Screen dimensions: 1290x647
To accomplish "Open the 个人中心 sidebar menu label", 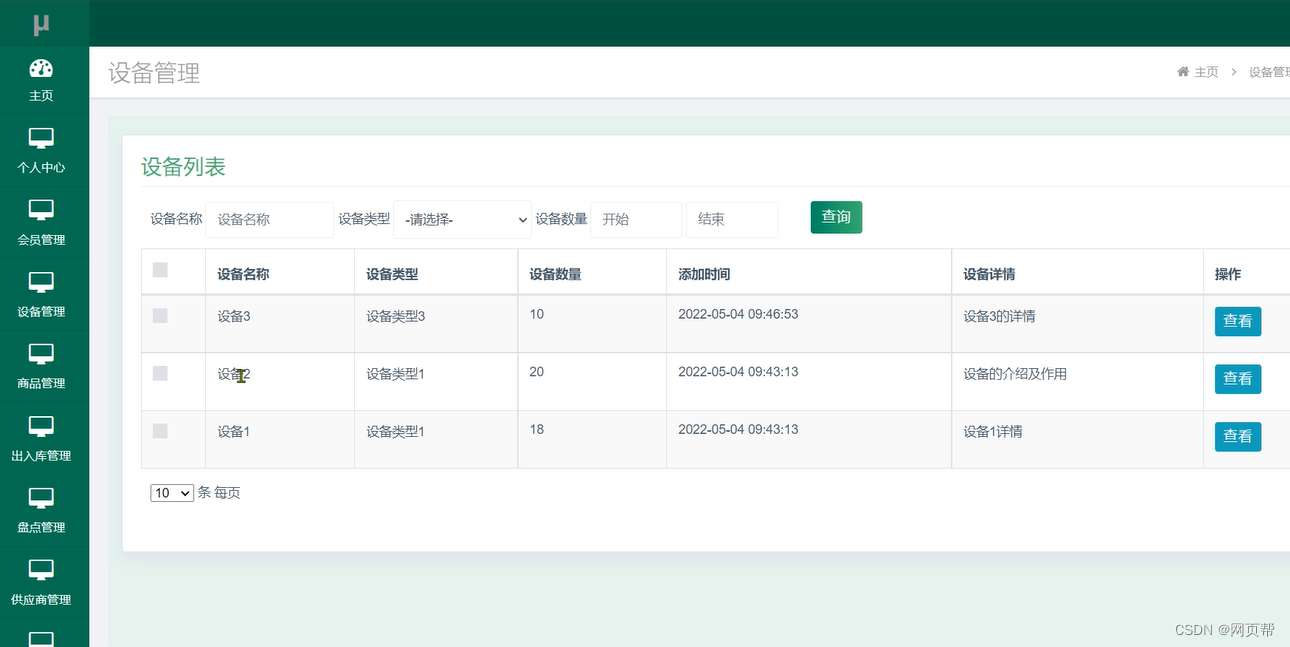I will tap(41, 168).
